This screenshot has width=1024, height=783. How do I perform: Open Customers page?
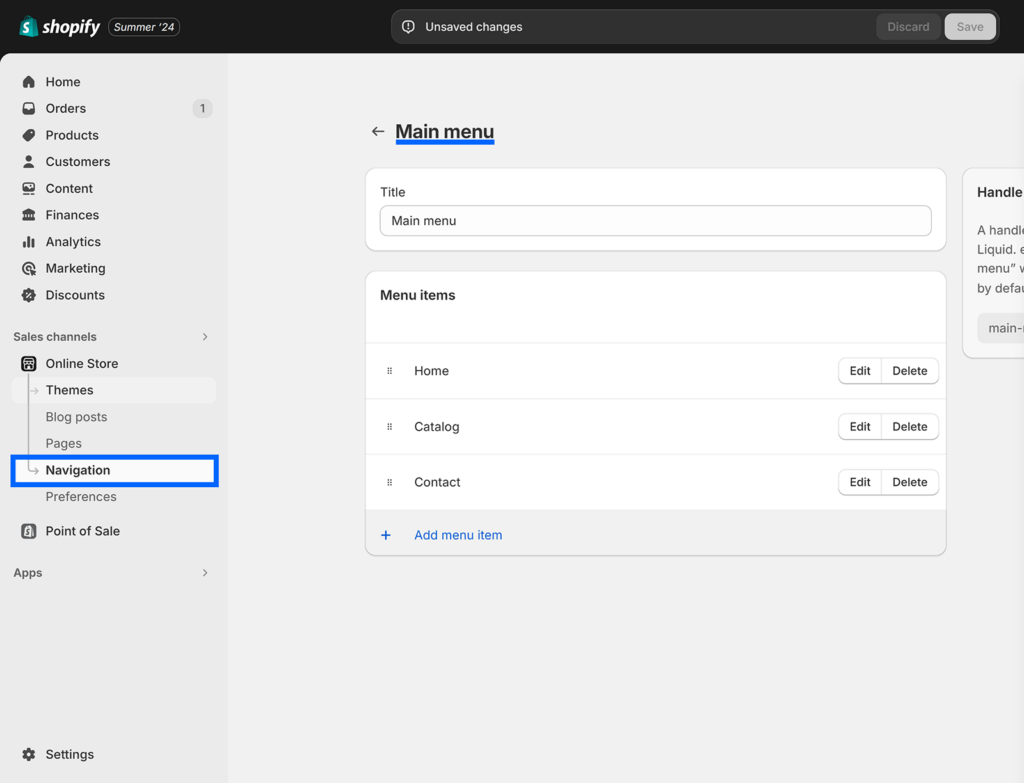point(78,161)
